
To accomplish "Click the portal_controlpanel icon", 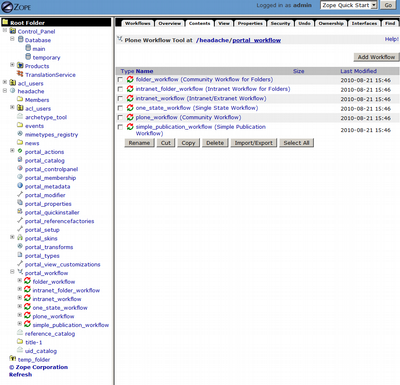I will (20, 169).
